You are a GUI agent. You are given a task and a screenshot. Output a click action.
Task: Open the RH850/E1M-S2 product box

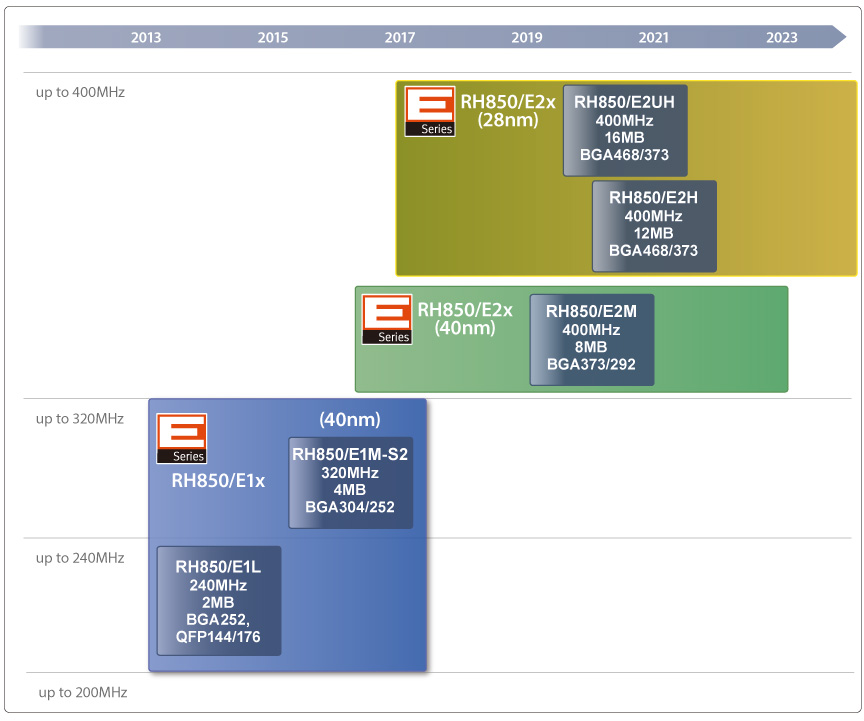click(350, 483)
